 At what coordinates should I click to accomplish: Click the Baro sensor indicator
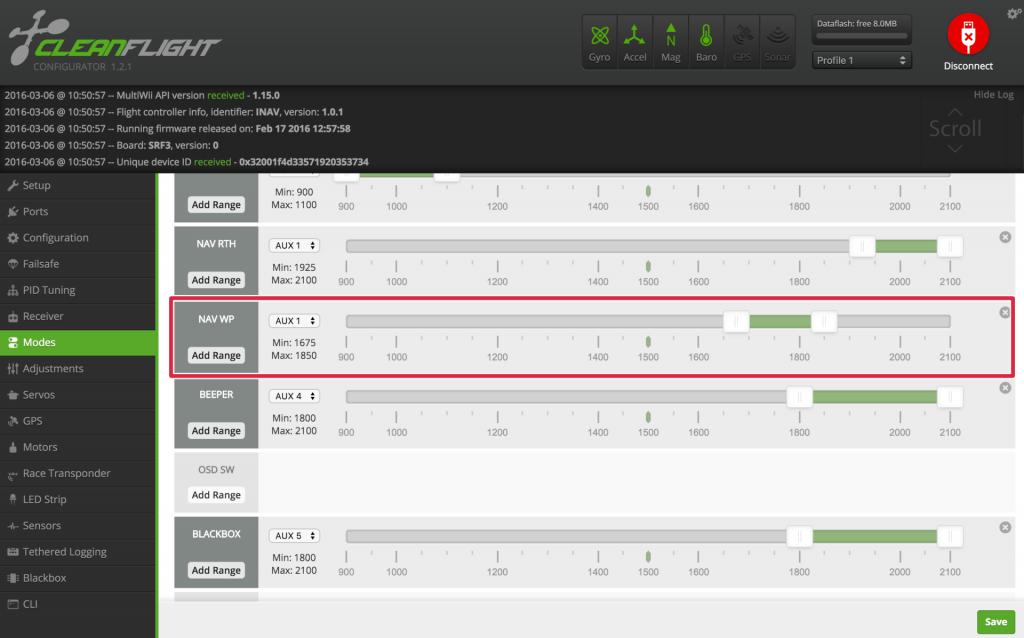tap(706, 40)
